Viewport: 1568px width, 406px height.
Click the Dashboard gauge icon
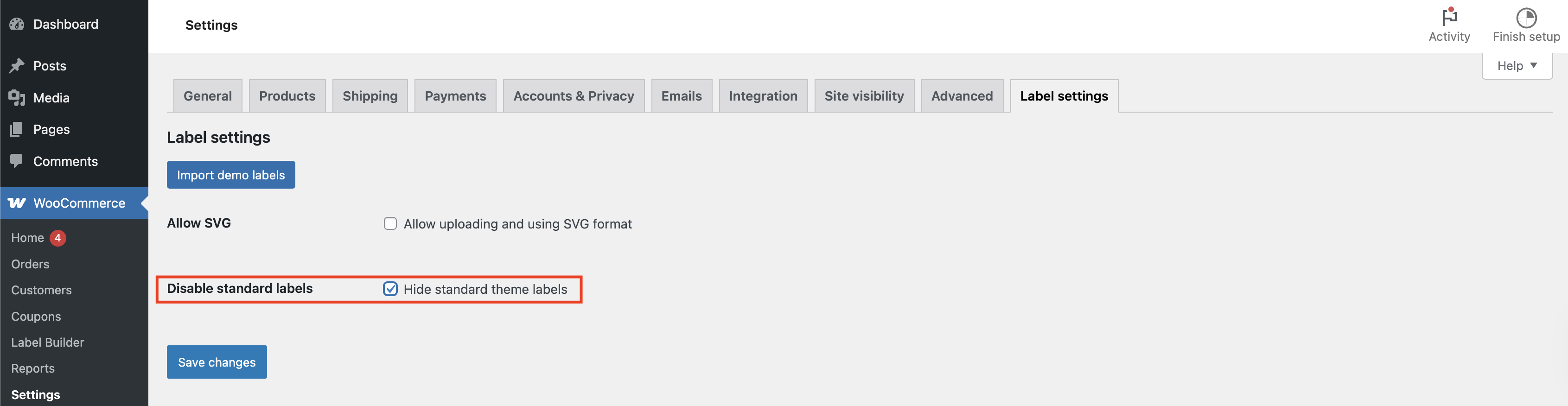pyautogui.click(x=16, y=25)
